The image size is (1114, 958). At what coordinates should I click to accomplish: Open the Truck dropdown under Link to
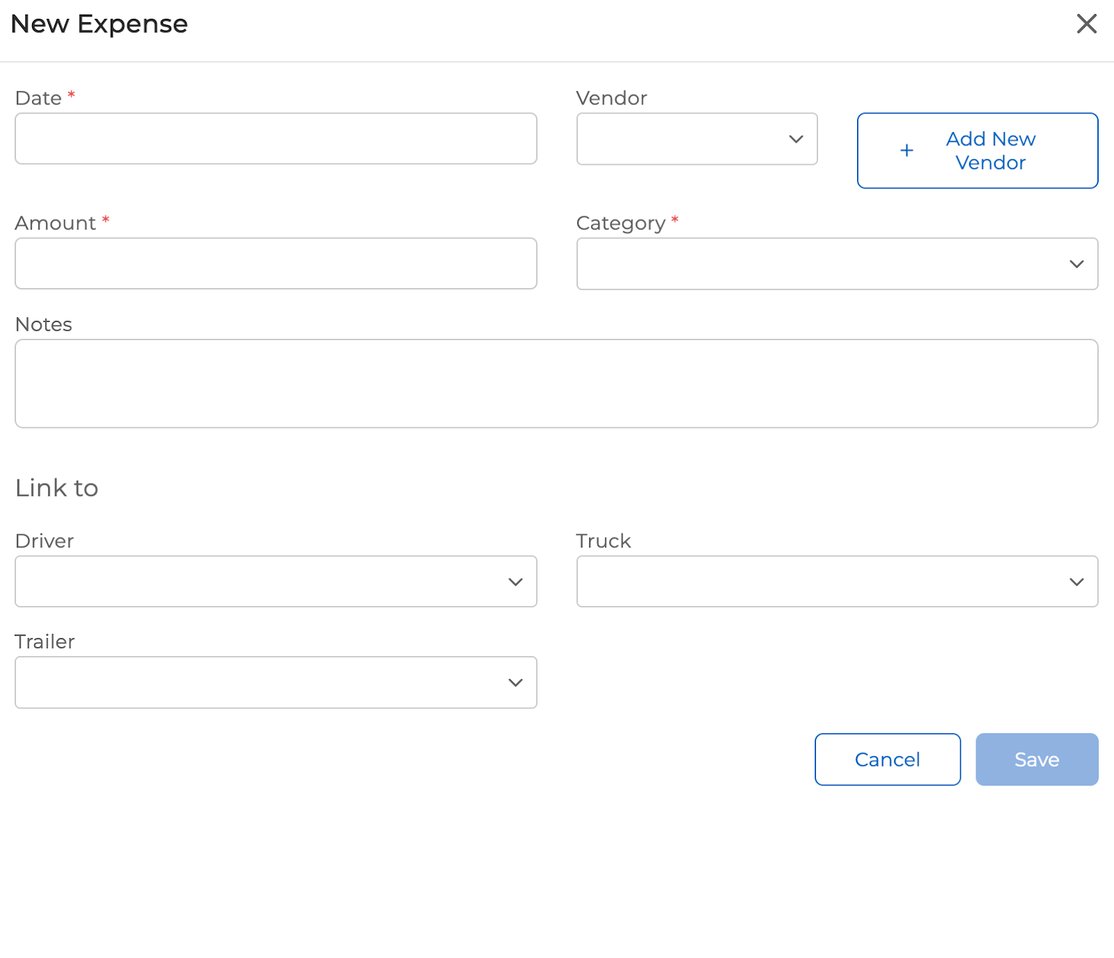click(837, 581)
